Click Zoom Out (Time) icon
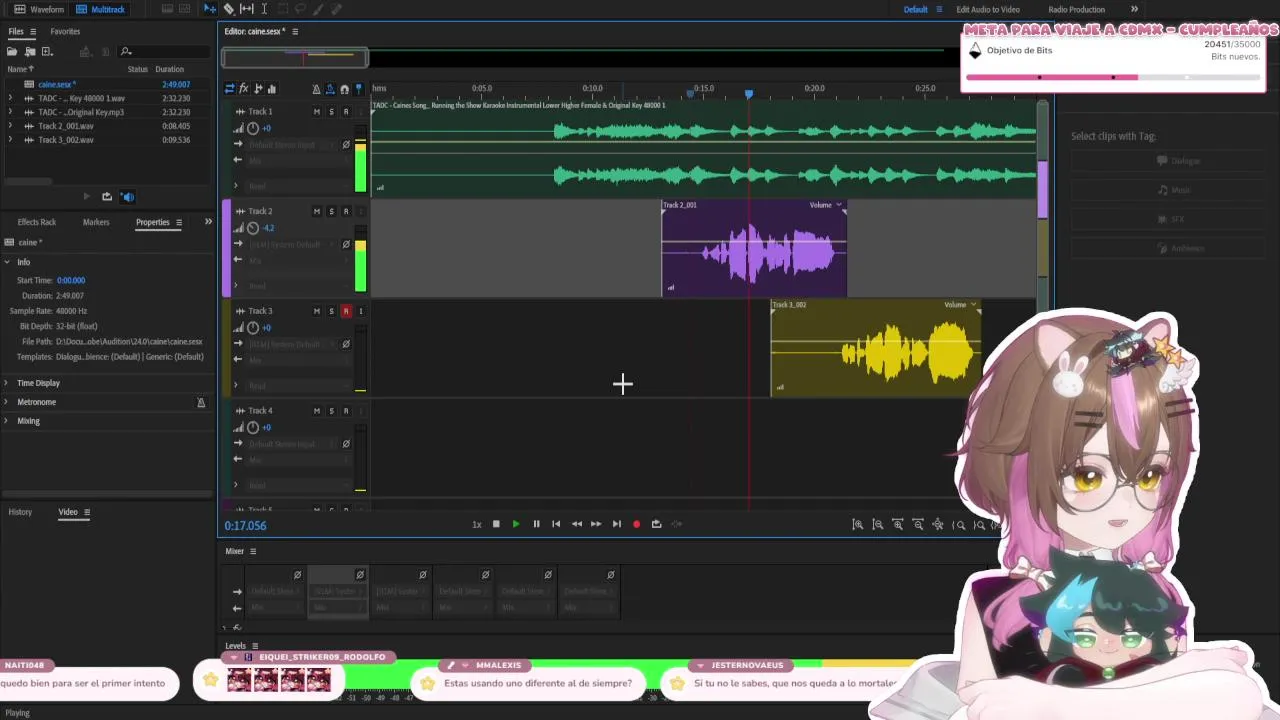Screen dimensions: 1280x720 coord(917,524)
